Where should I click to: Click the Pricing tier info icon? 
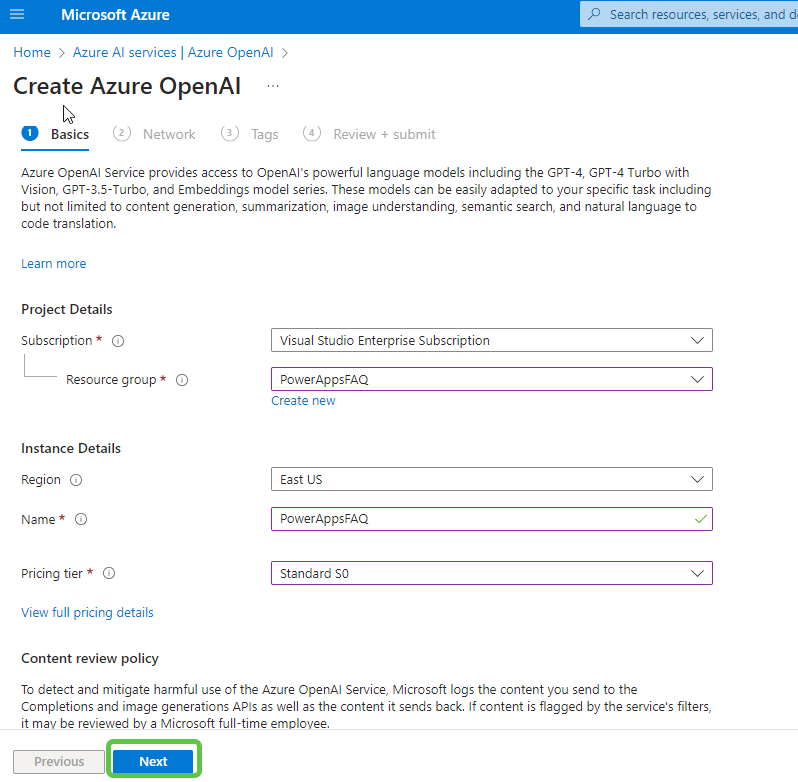click(x=109, y=574)
